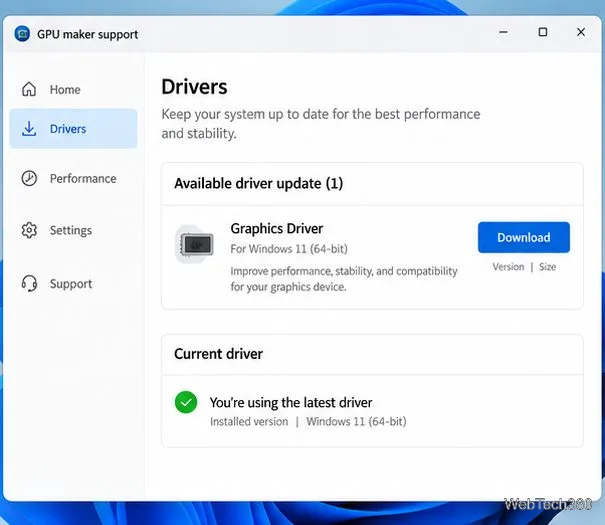Download the Graphics Driver update
This screenshot has width=605, height=525.
(x=524, y=237)
